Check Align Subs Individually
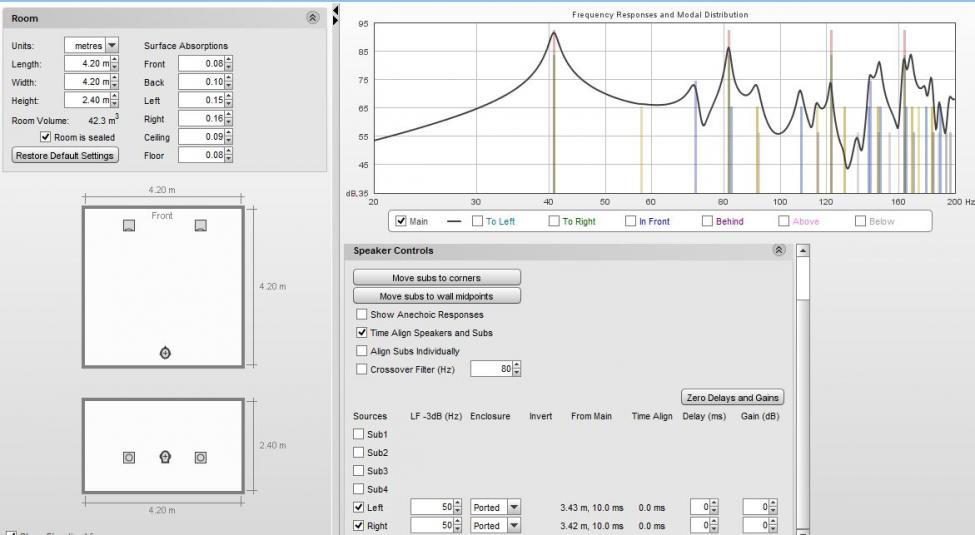 (361, 351)
